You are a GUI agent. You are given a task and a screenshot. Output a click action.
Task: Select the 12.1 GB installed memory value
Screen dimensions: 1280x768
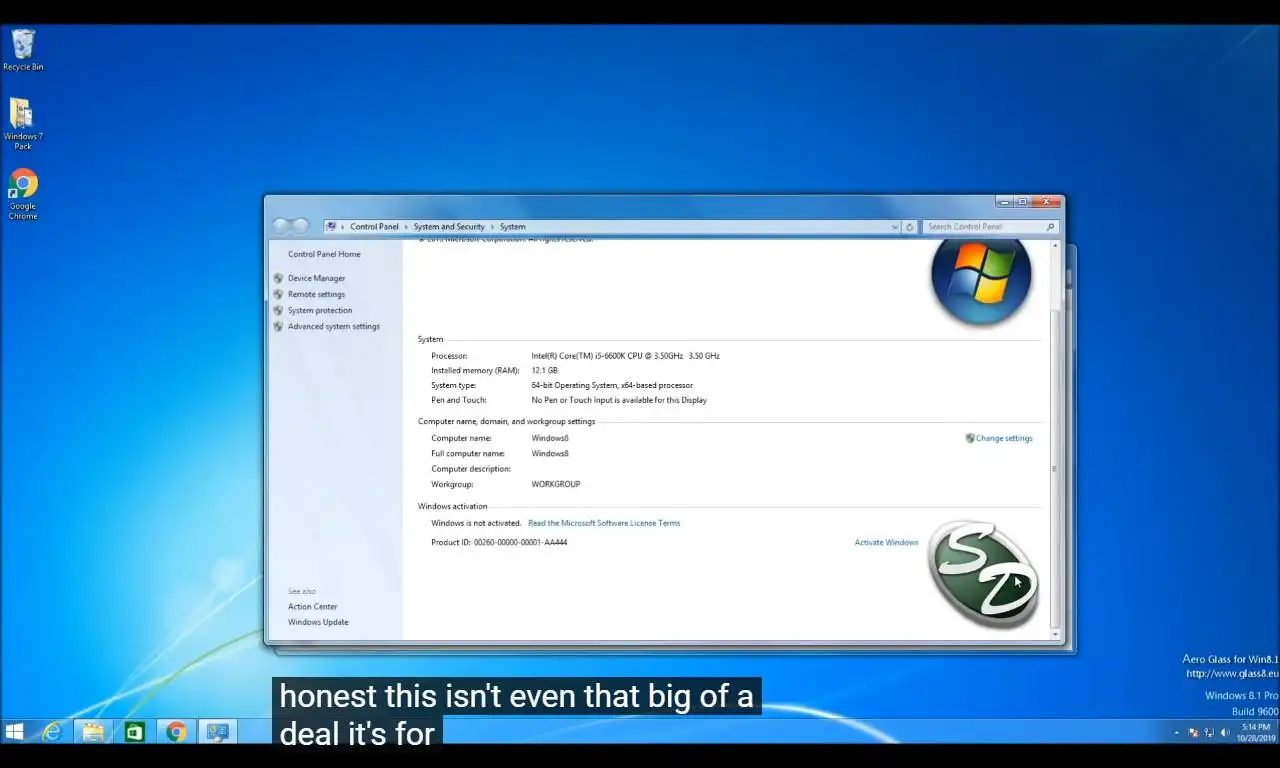pyautogui.click(x=544, y=370)
